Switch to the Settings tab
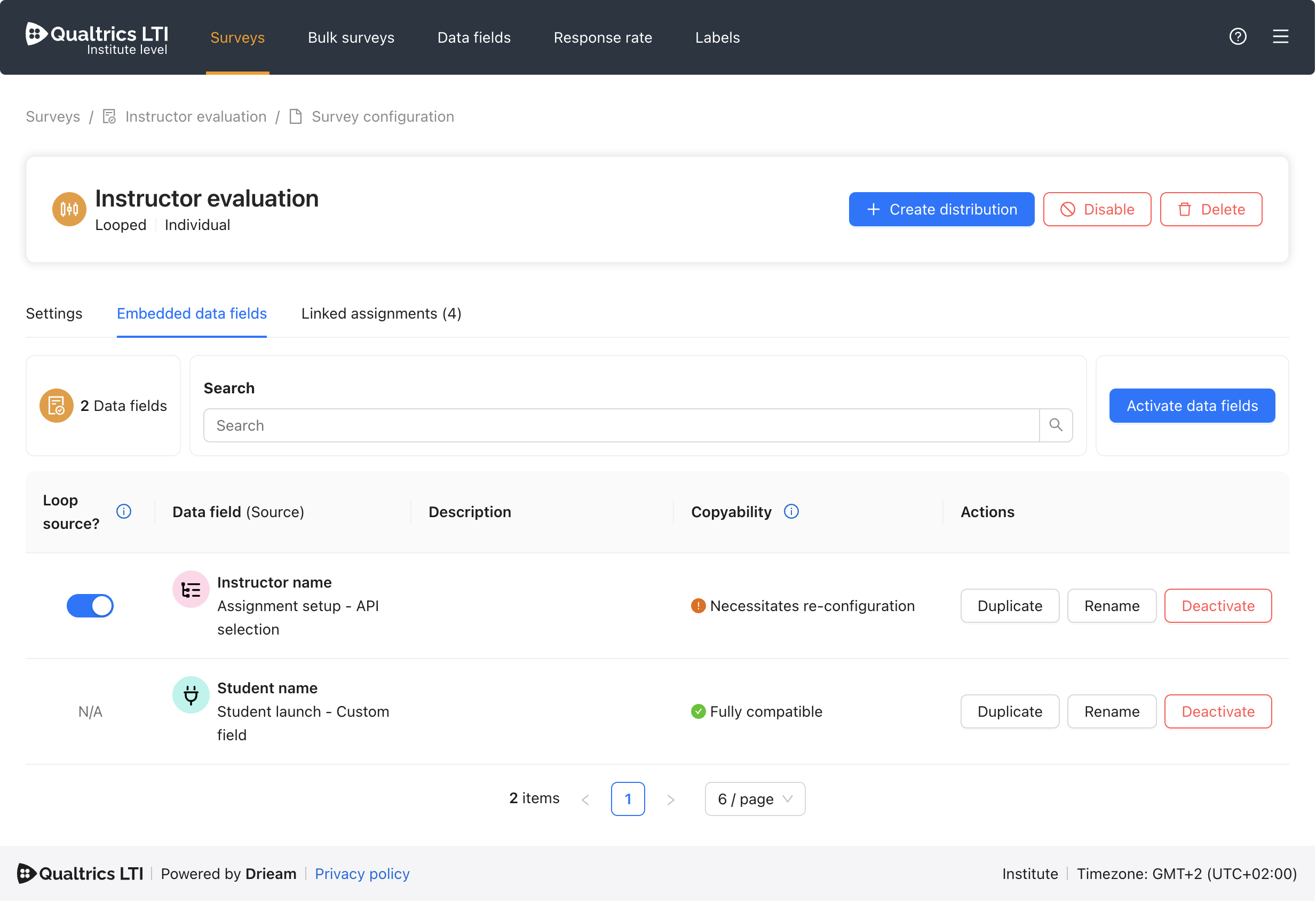The image size is (1316, 903). [x=54, y=314]
